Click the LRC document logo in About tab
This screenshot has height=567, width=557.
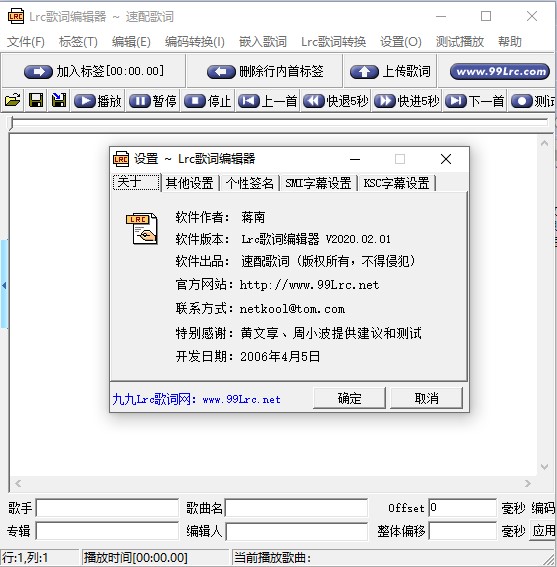coord(141,228)
